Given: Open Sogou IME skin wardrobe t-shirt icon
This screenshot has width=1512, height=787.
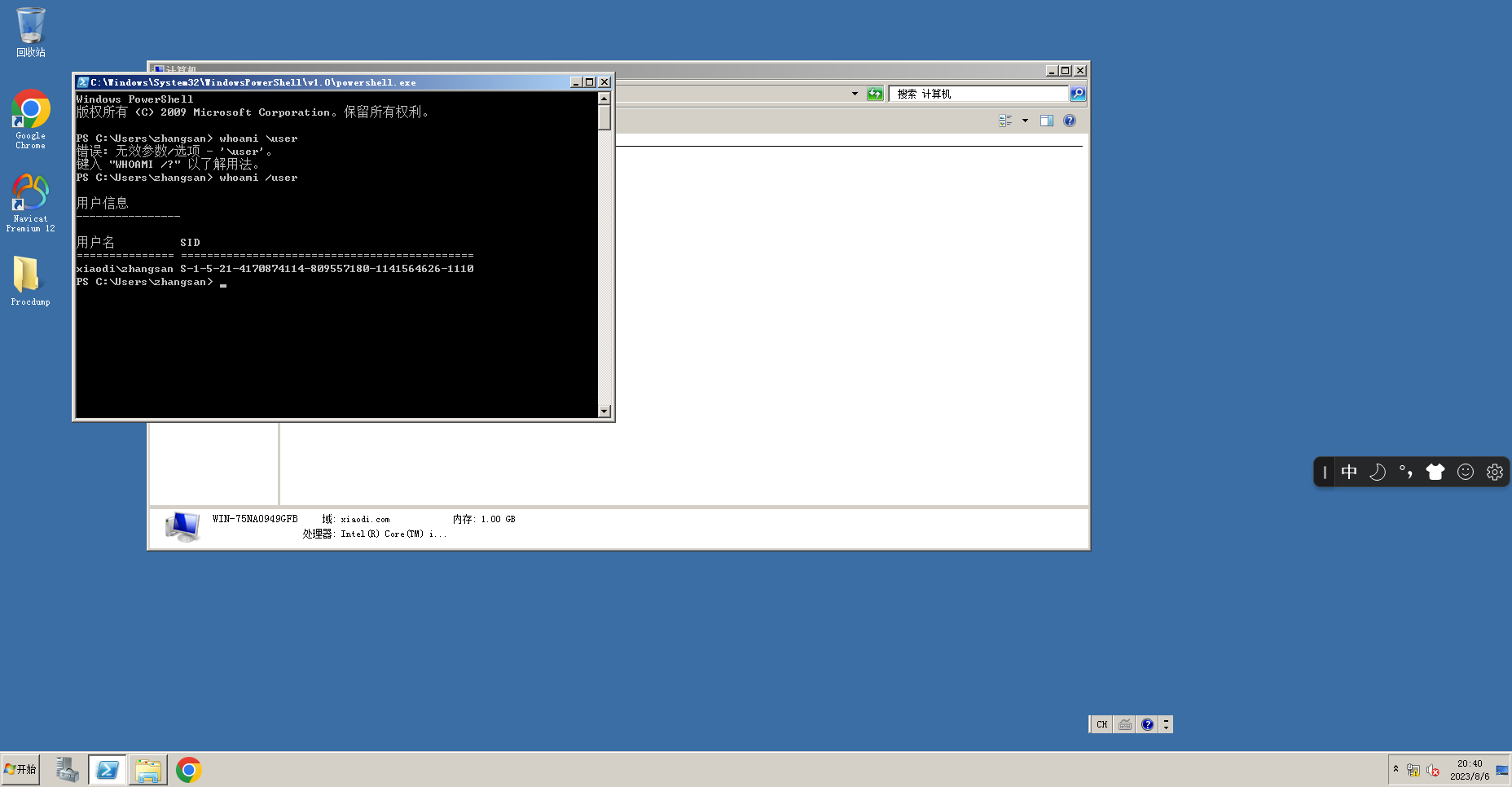Looking at the screenshot, I should tap(1435, 472).
